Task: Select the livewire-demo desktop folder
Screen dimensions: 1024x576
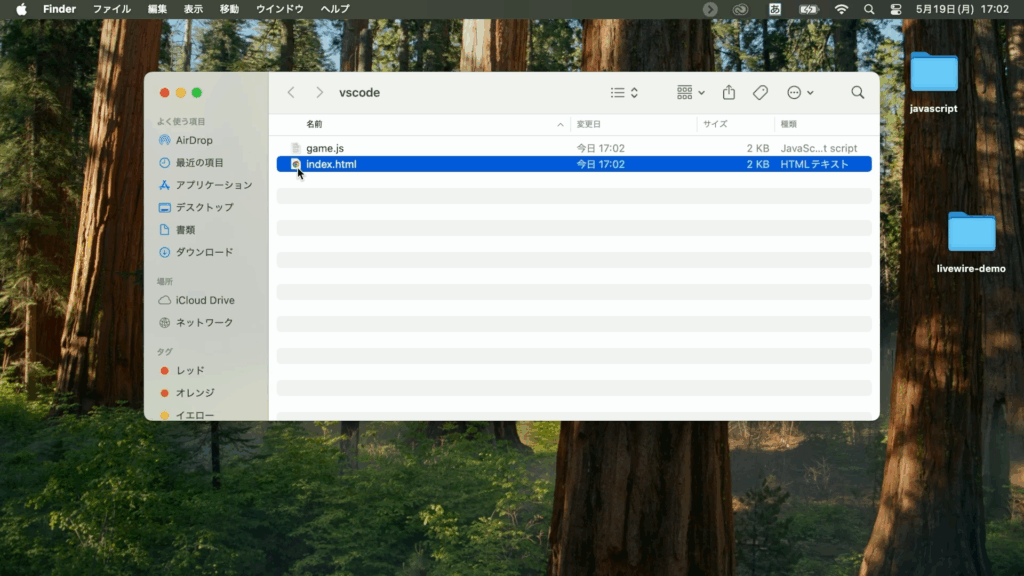Action: [x=971, y=234]
